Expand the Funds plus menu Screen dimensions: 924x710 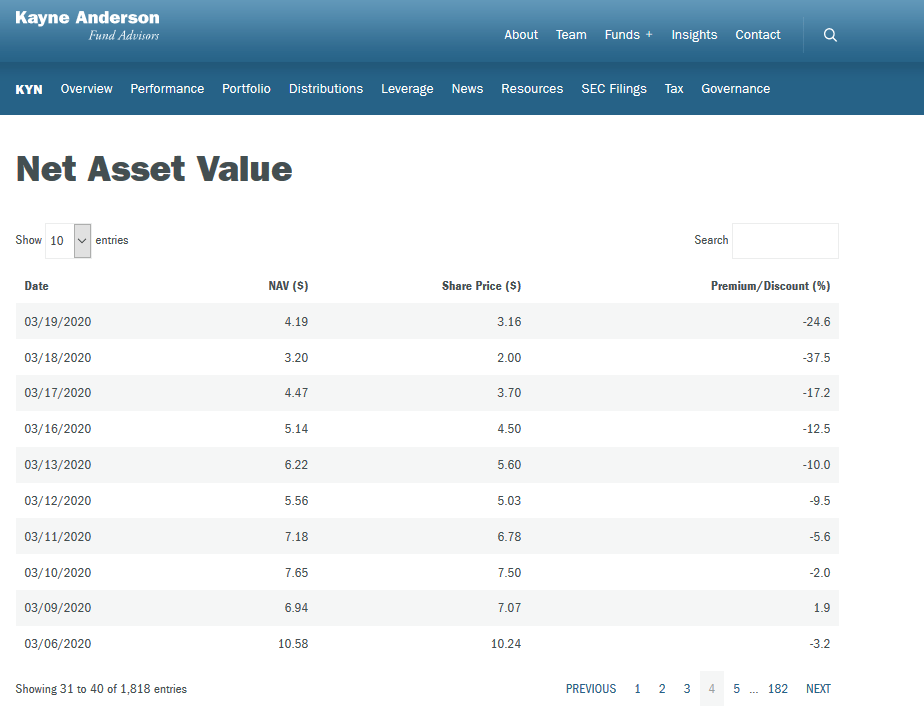click(x=628, y=35)
